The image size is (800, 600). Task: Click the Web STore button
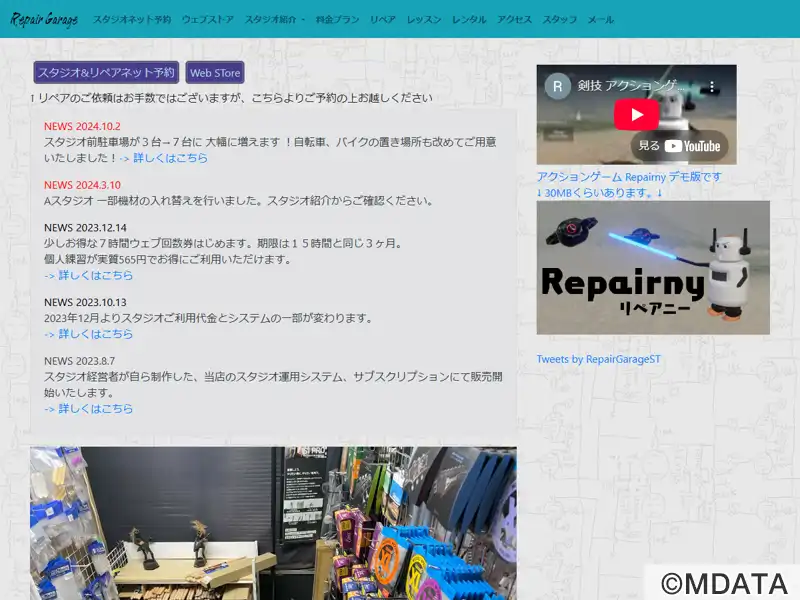[215, 72]
